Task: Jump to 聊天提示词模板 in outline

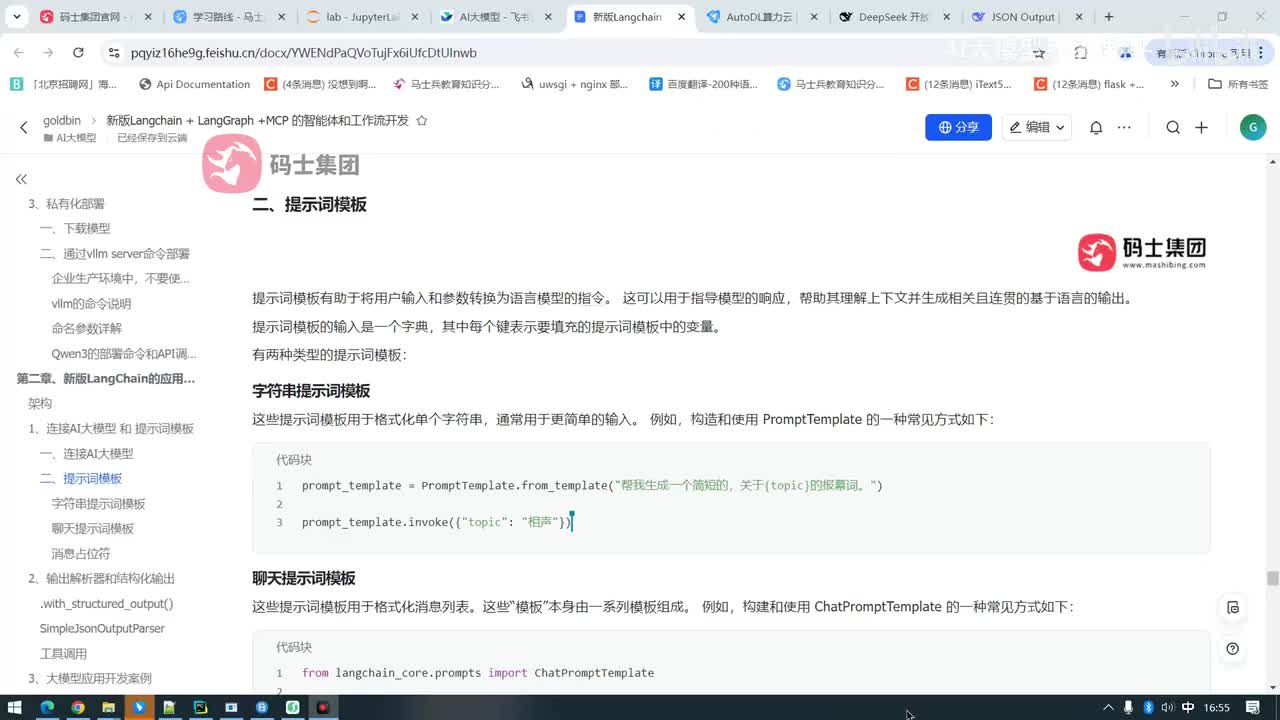Action: (x=93, y=528)
